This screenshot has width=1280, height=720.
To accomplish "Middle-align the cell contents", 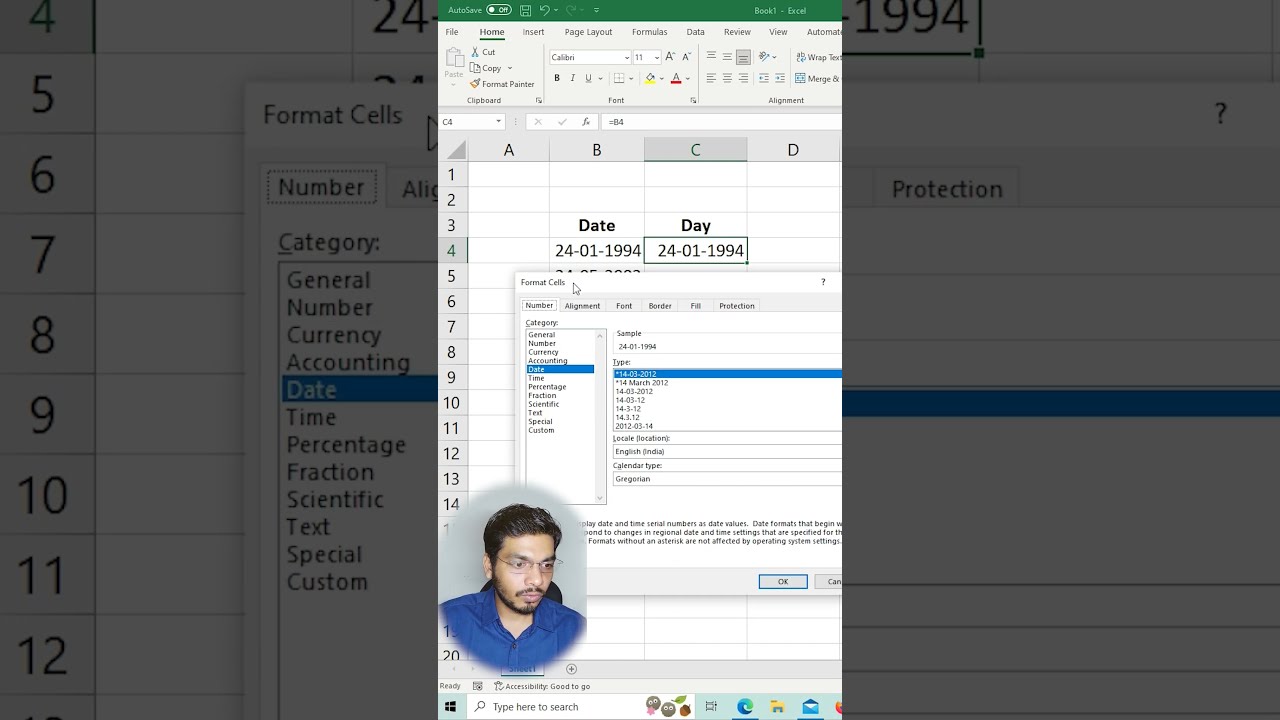I will [x=727, y=57].
